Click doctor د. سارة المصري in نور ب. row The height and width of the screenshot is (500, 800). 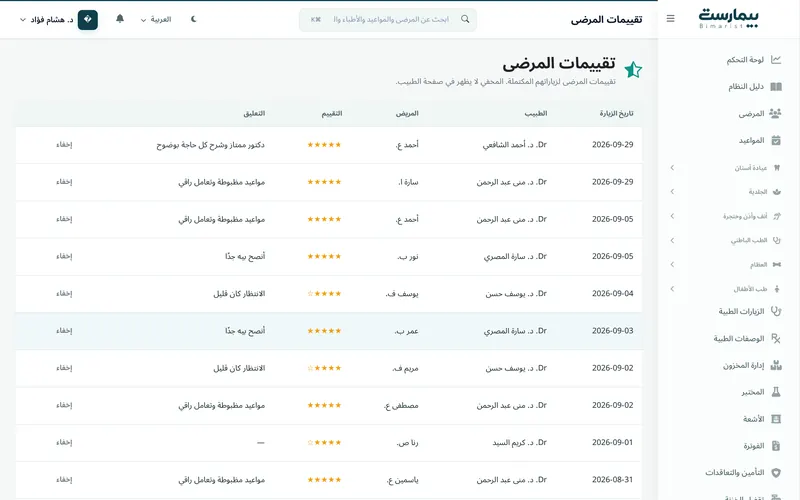tap(515, 256)
